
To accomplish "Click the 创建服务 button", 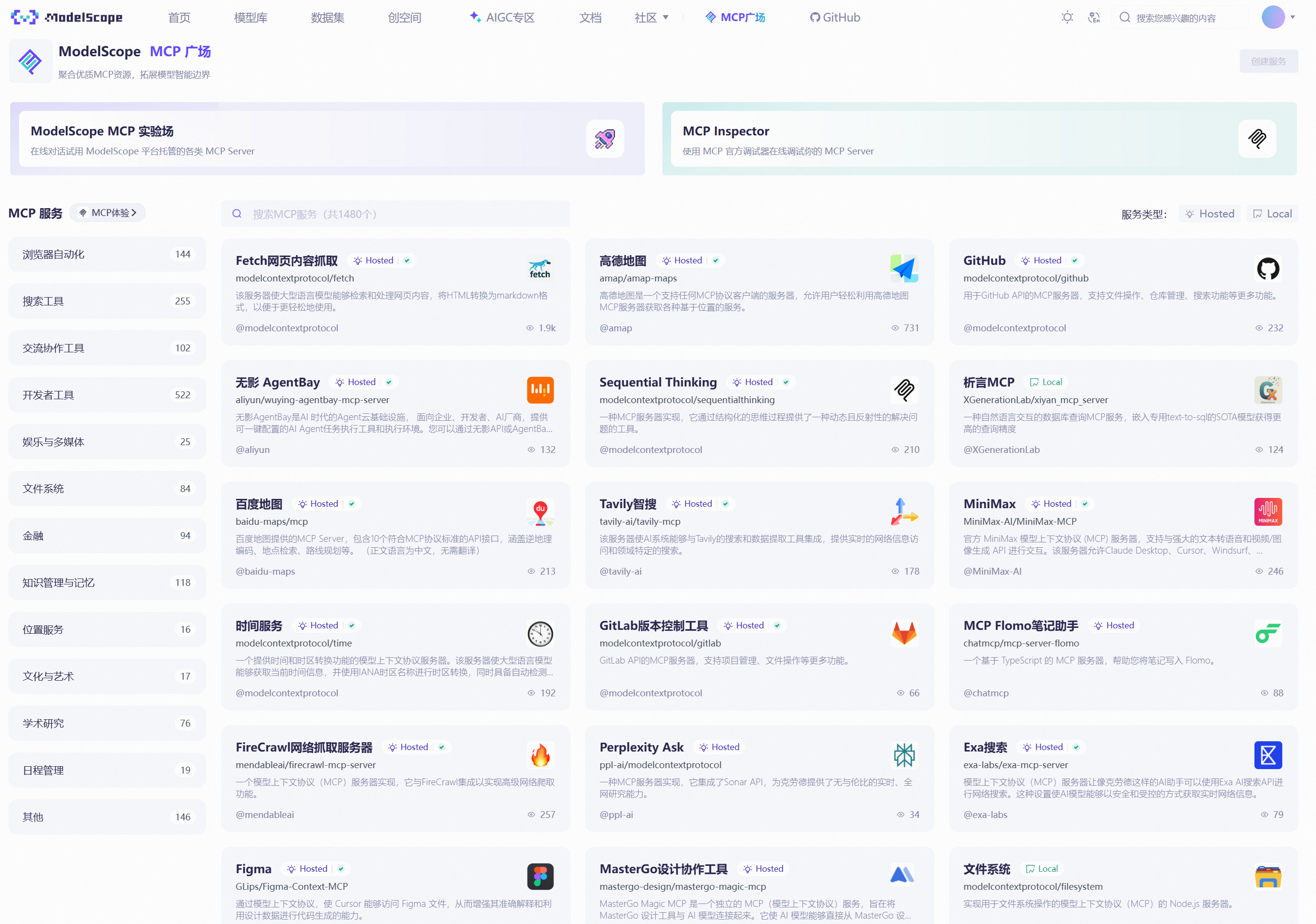I will click(1268, 62).
